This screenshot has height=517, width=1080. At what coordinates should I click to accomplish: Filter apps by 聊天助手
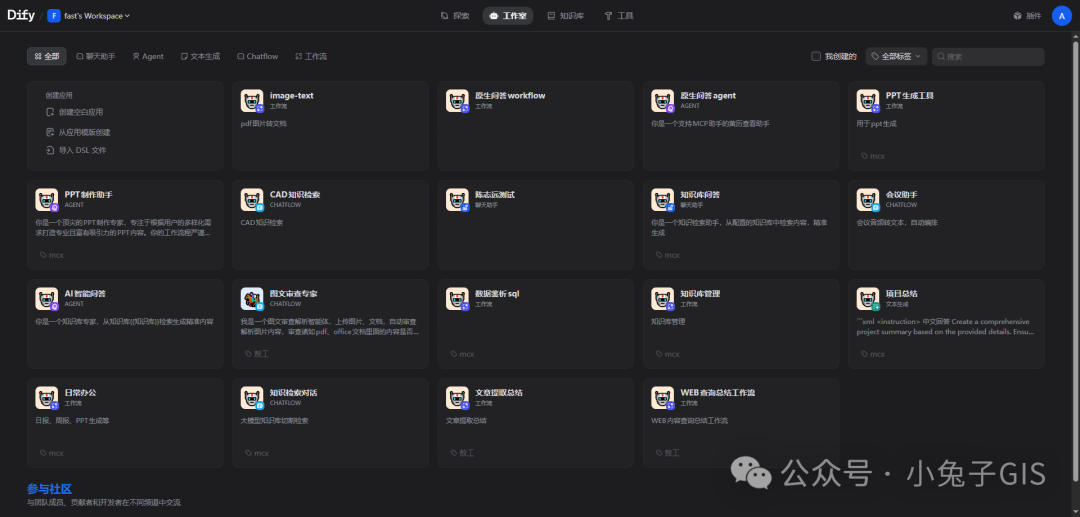coord(96,56)
